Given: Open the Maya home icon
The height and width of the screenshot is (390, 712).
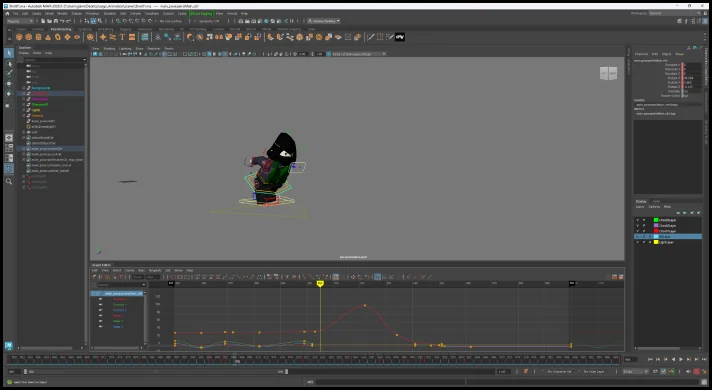Looking at the screenshot, I should click(7, 14).
